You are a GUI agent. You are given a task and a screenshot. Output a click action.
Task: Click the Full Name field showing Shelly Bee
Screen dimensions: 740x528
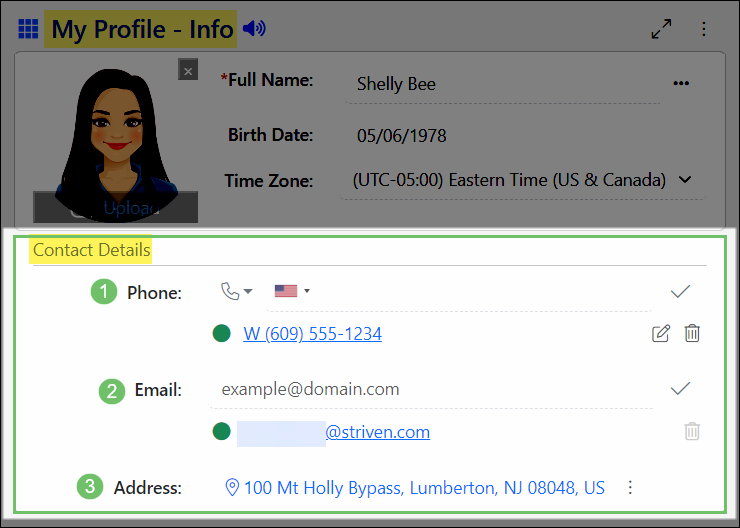[503, 84]
